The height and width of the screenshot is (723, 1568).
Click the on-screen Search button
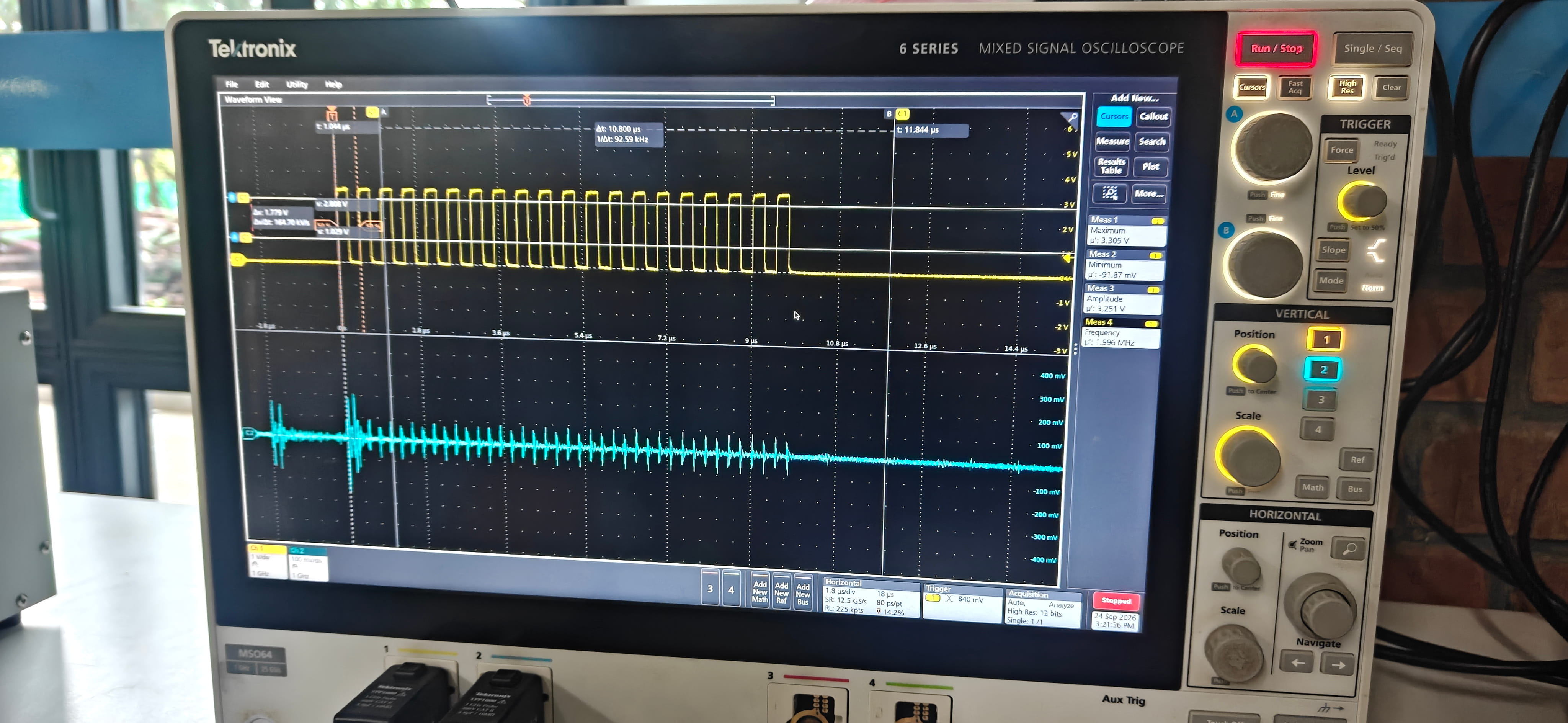(1151, 142)
